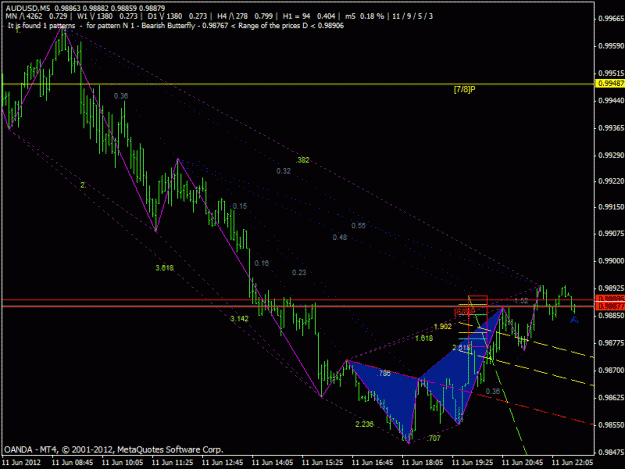Click the 0.99220 price axis value
Image resolution: width=625 pixels, height=469 pixels.
611,181
